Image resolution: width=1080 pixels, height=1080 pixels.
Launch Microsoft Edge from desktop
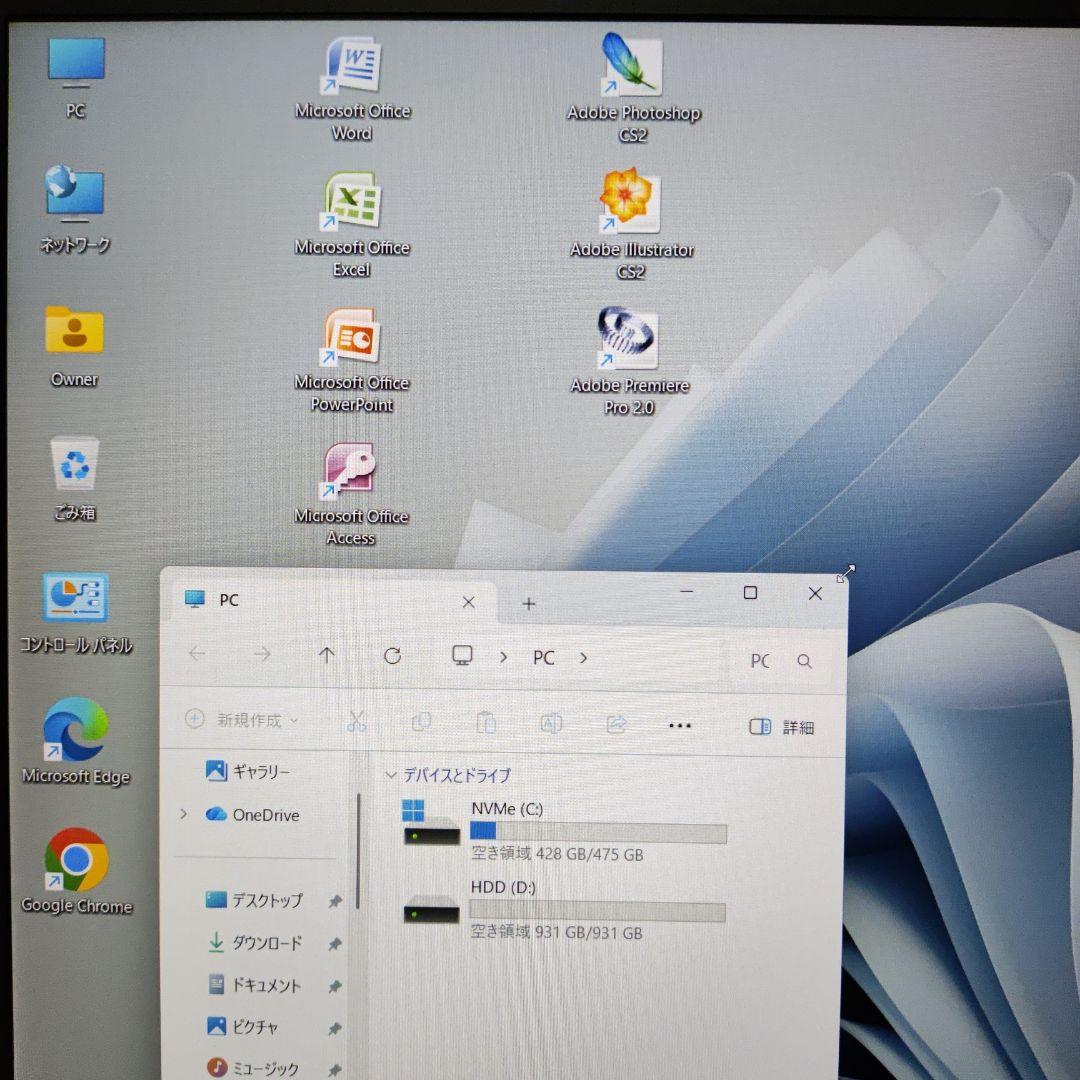coord(76,741)
